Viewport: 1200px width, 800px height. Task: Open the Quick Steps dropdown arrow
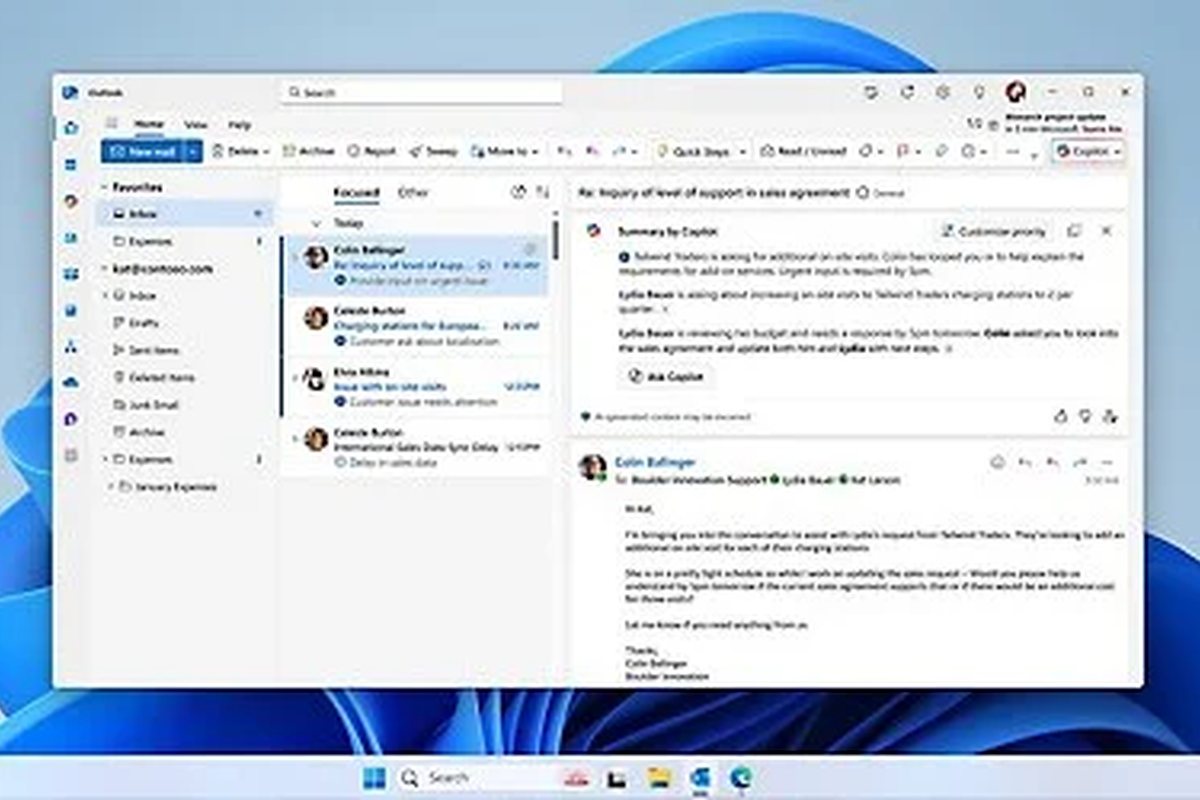pyautogui.click(x=742, y=151)
